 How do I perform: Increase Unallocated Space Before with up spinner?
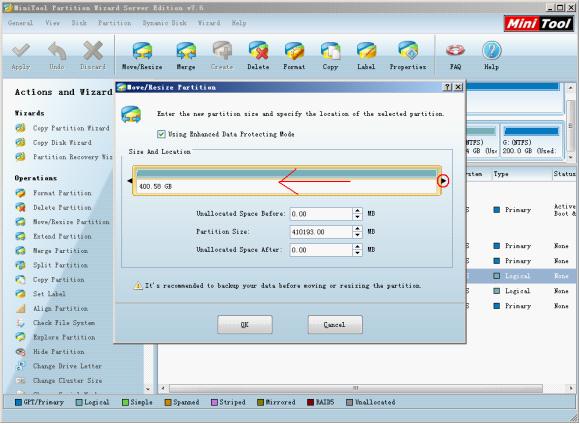357,211
